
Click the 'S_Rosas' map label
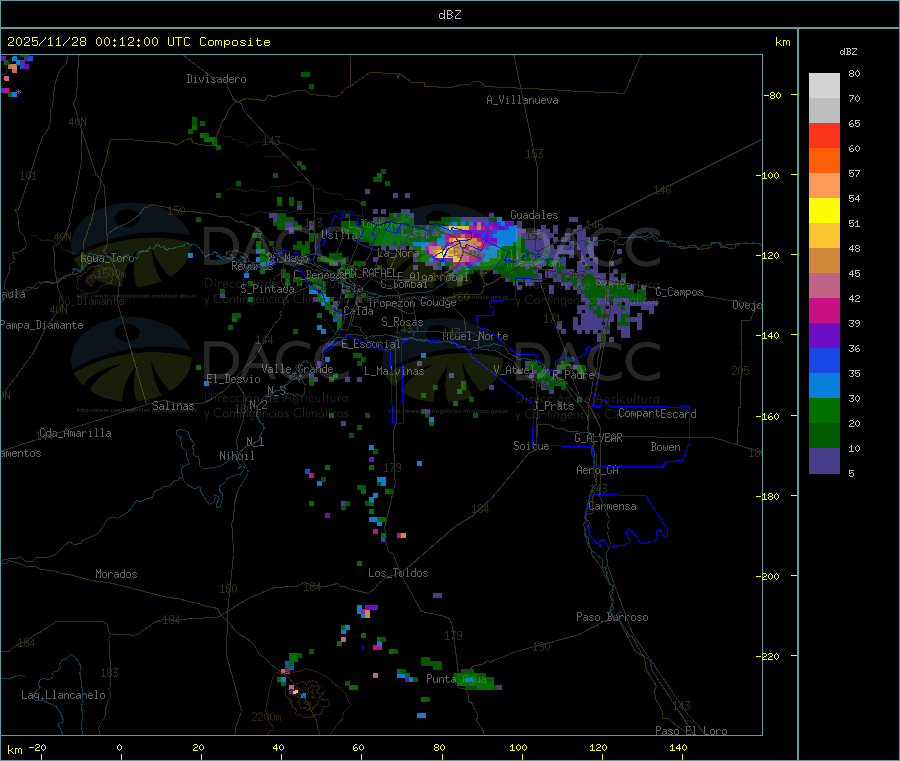point(402,323)
